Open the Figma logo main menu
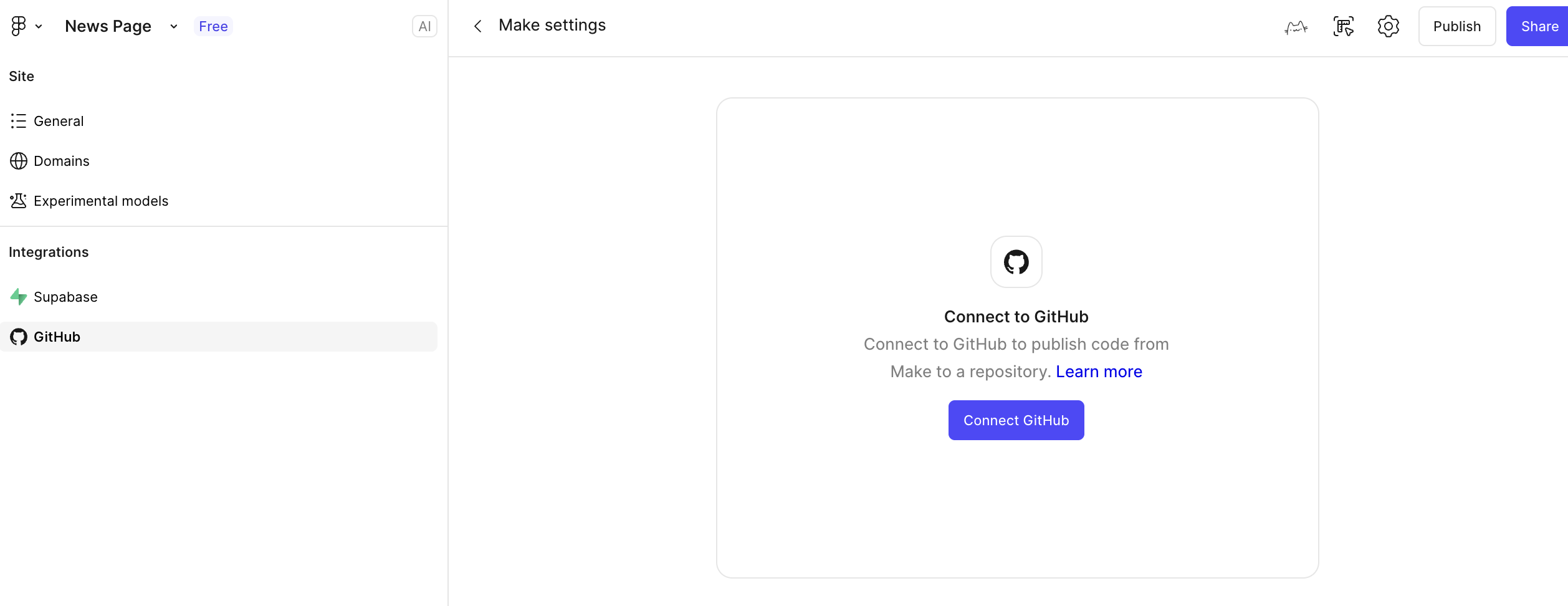 tap(19, 26)
